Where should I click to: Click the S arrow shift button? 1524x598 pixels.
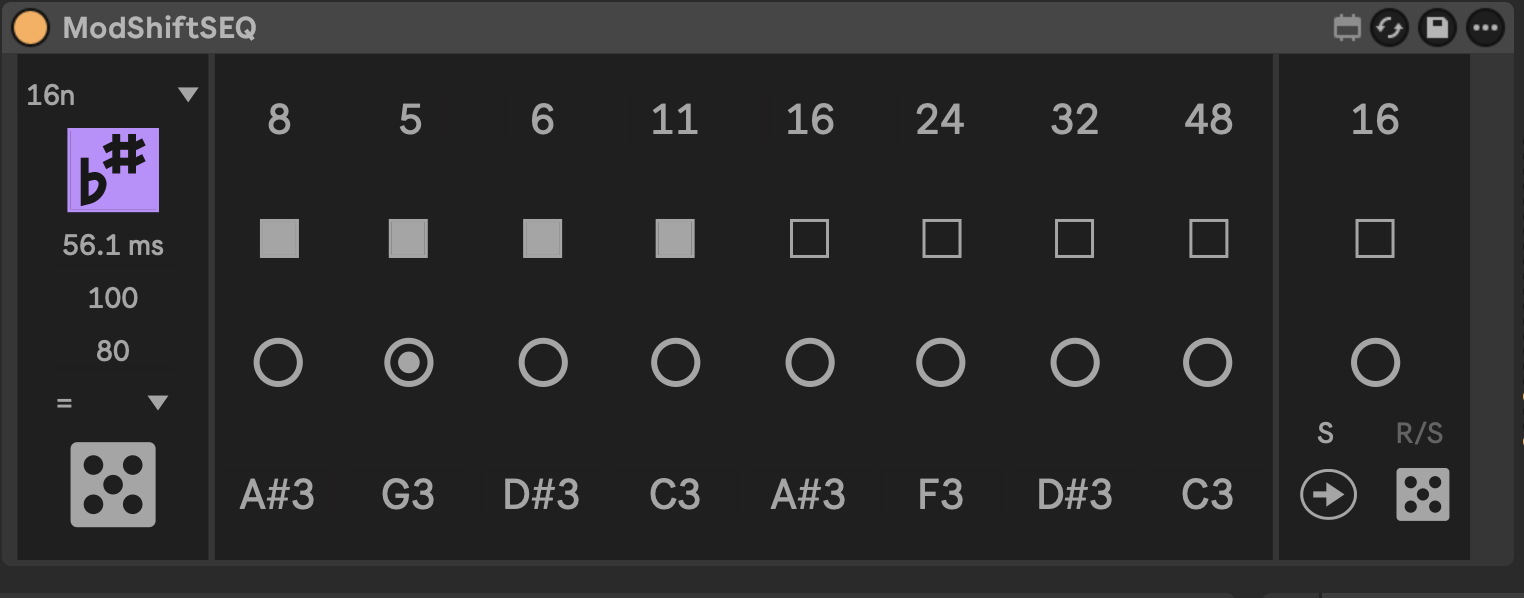(1328, 495)
